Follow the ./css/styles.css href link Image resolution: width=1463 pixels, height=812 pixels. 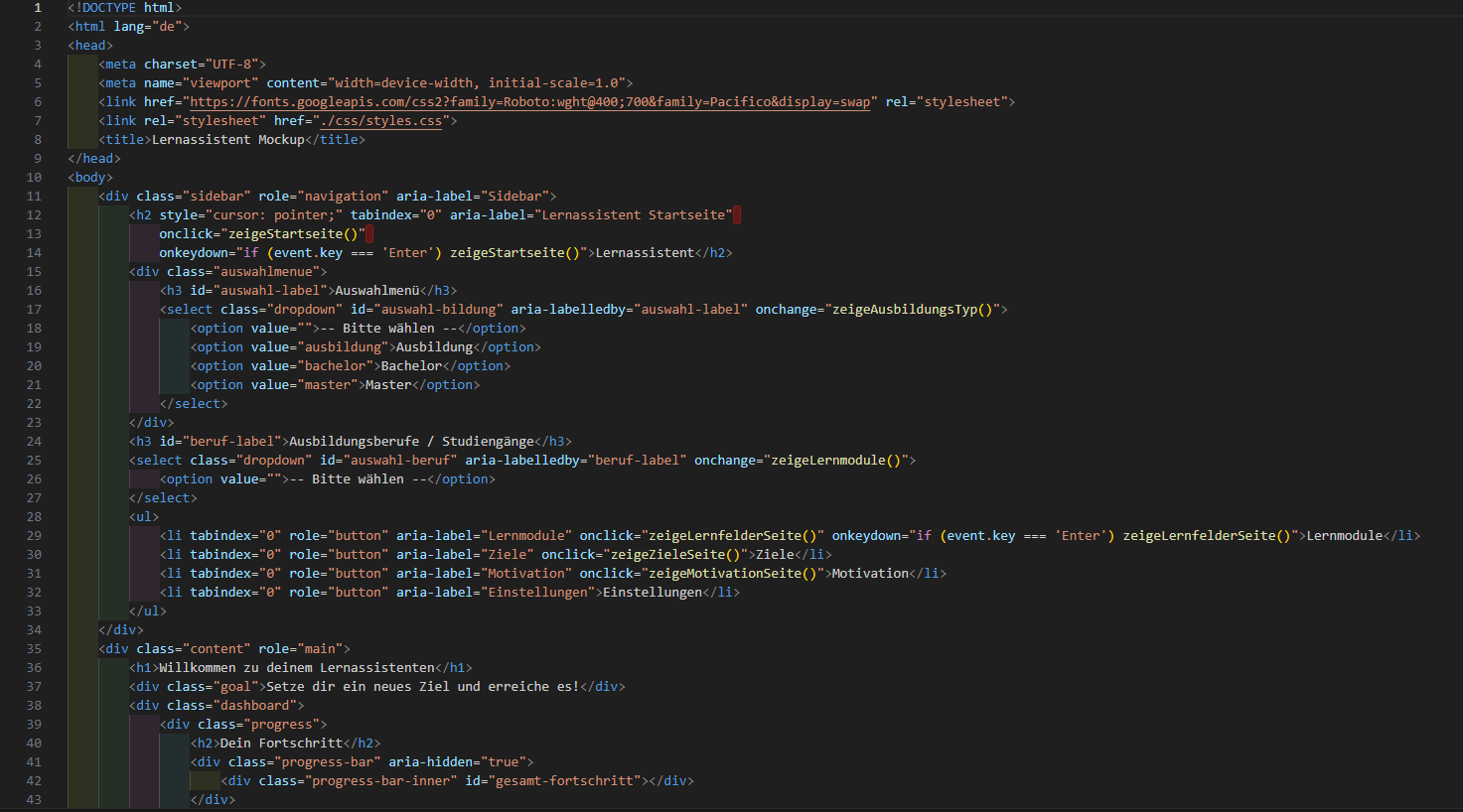380,121
